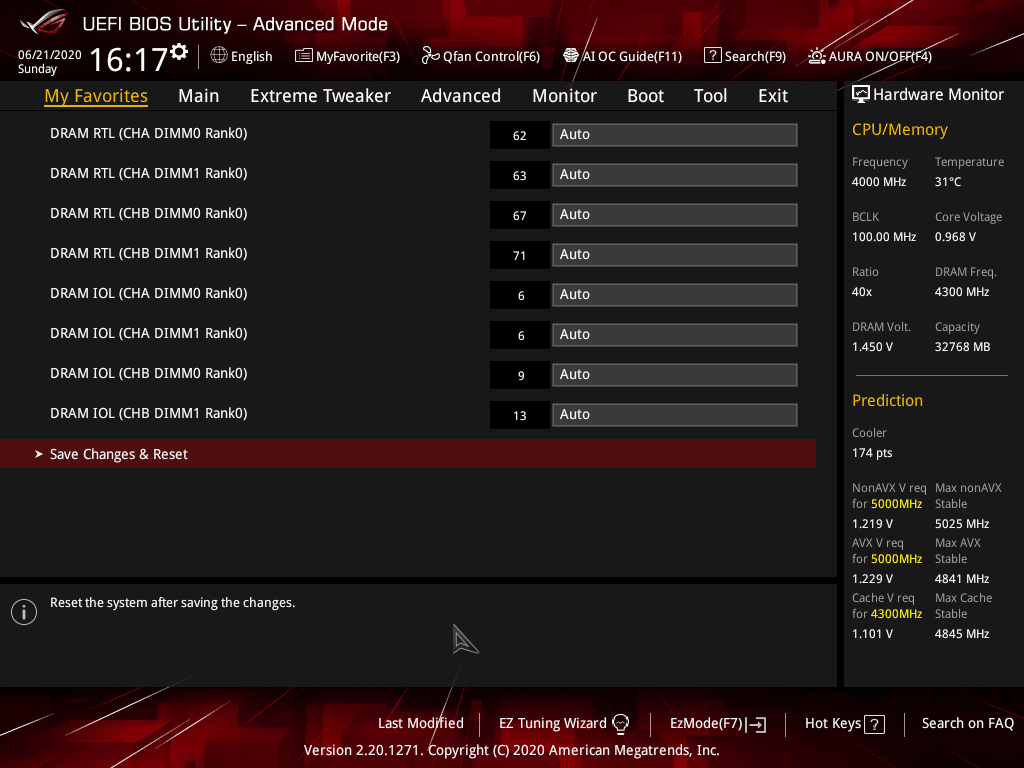This screenshot has width=1024, height=768.
Task: Edit DRAM RTL CHA DIMM1 Rank0 Auto field
Action: coord(675,174)
